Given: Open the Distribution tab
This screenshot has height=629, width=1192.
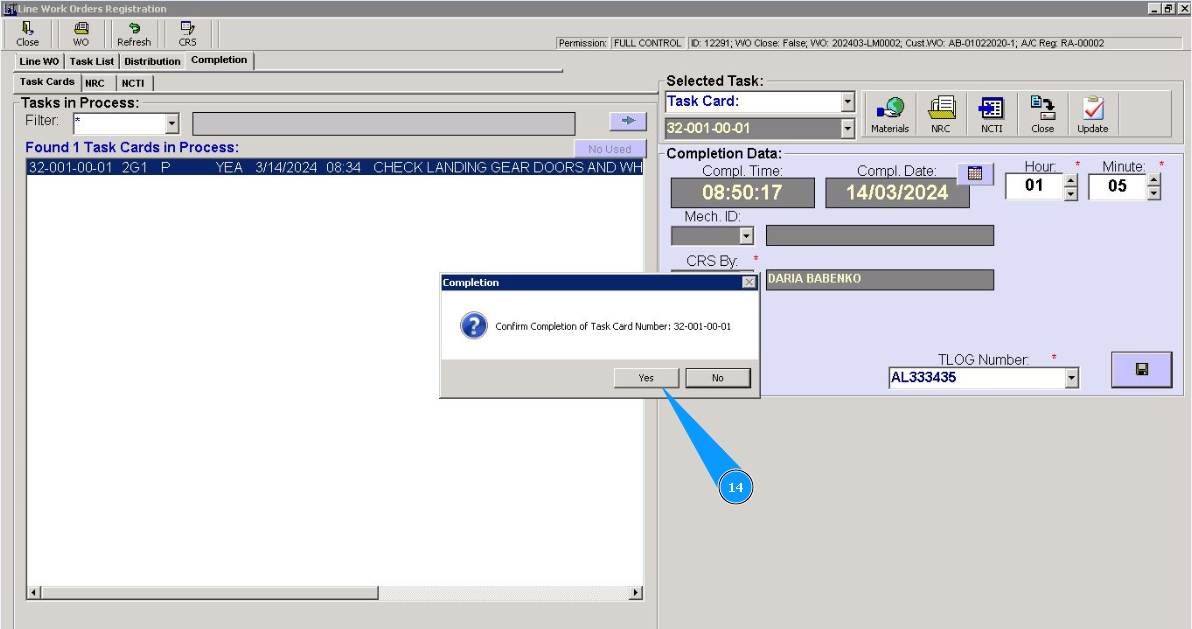Looking at the screenshot, I should [152, 62].
